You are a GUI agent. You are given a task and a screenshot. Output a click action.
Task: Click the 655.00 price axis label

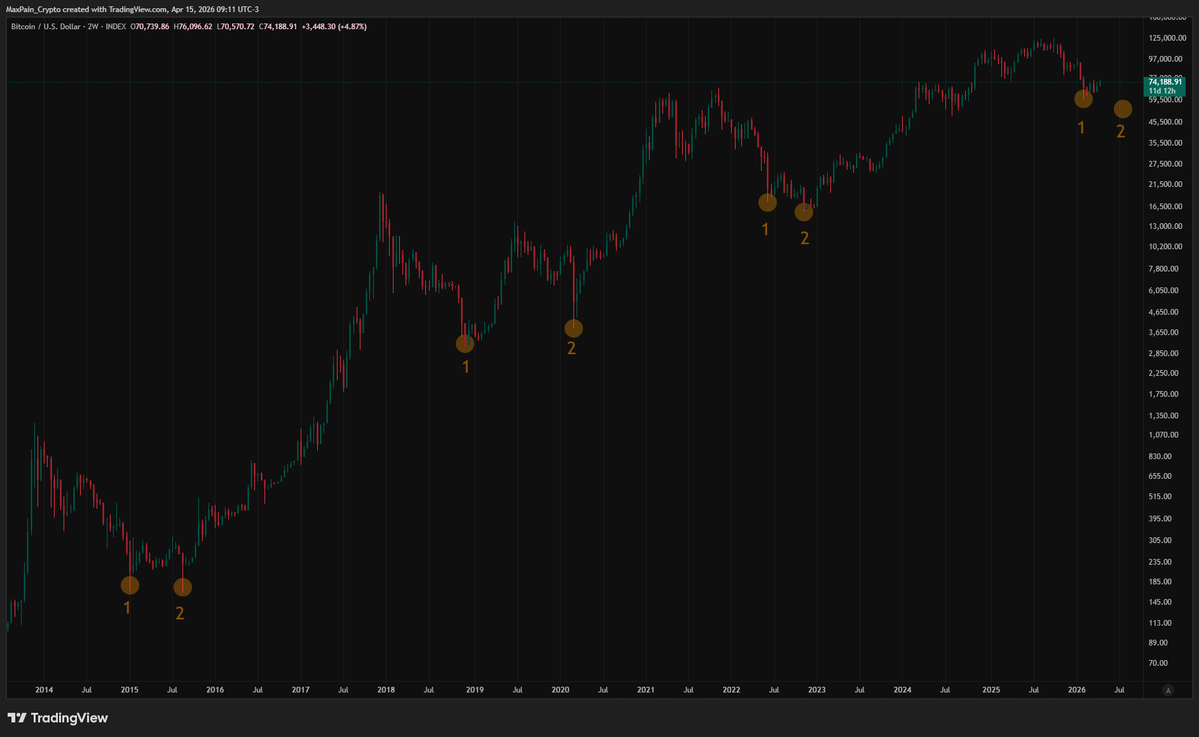click(1162, 476)
